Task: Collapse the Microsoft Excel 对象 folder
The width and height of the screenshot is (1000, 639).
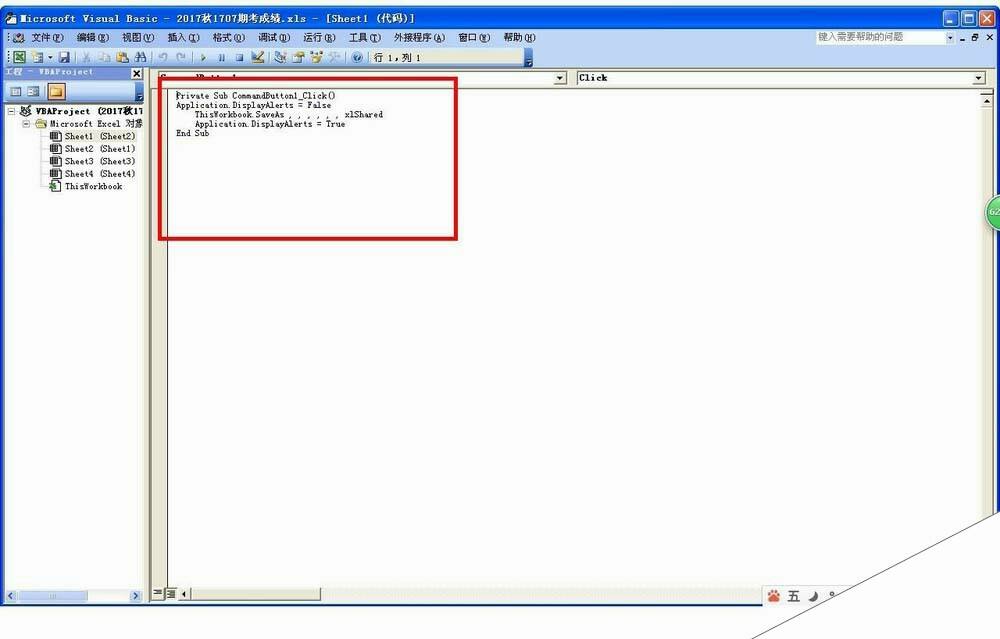Action: tap(26, 124)
